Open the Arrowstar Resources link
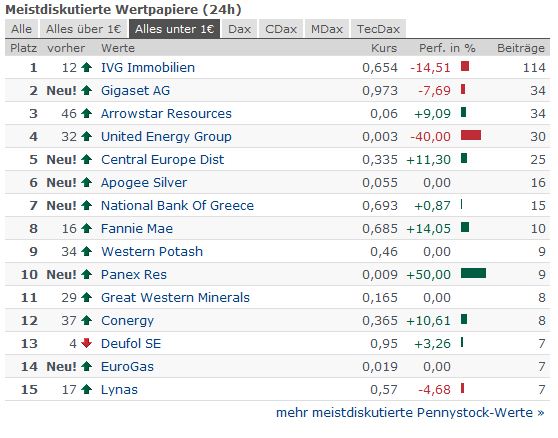 pos(166,114)
